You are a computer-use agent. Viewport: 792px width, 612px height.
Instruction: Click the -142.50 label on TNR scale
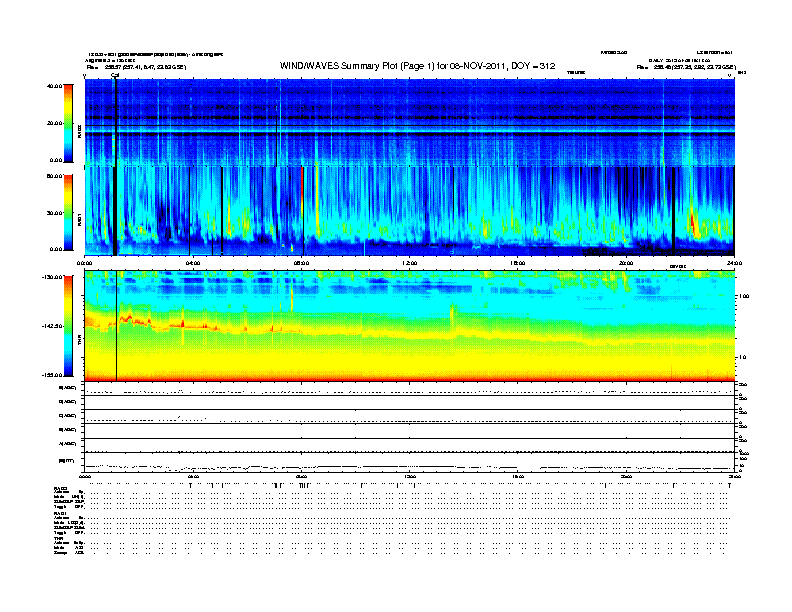pyautogui.click(x=53, y=326)
